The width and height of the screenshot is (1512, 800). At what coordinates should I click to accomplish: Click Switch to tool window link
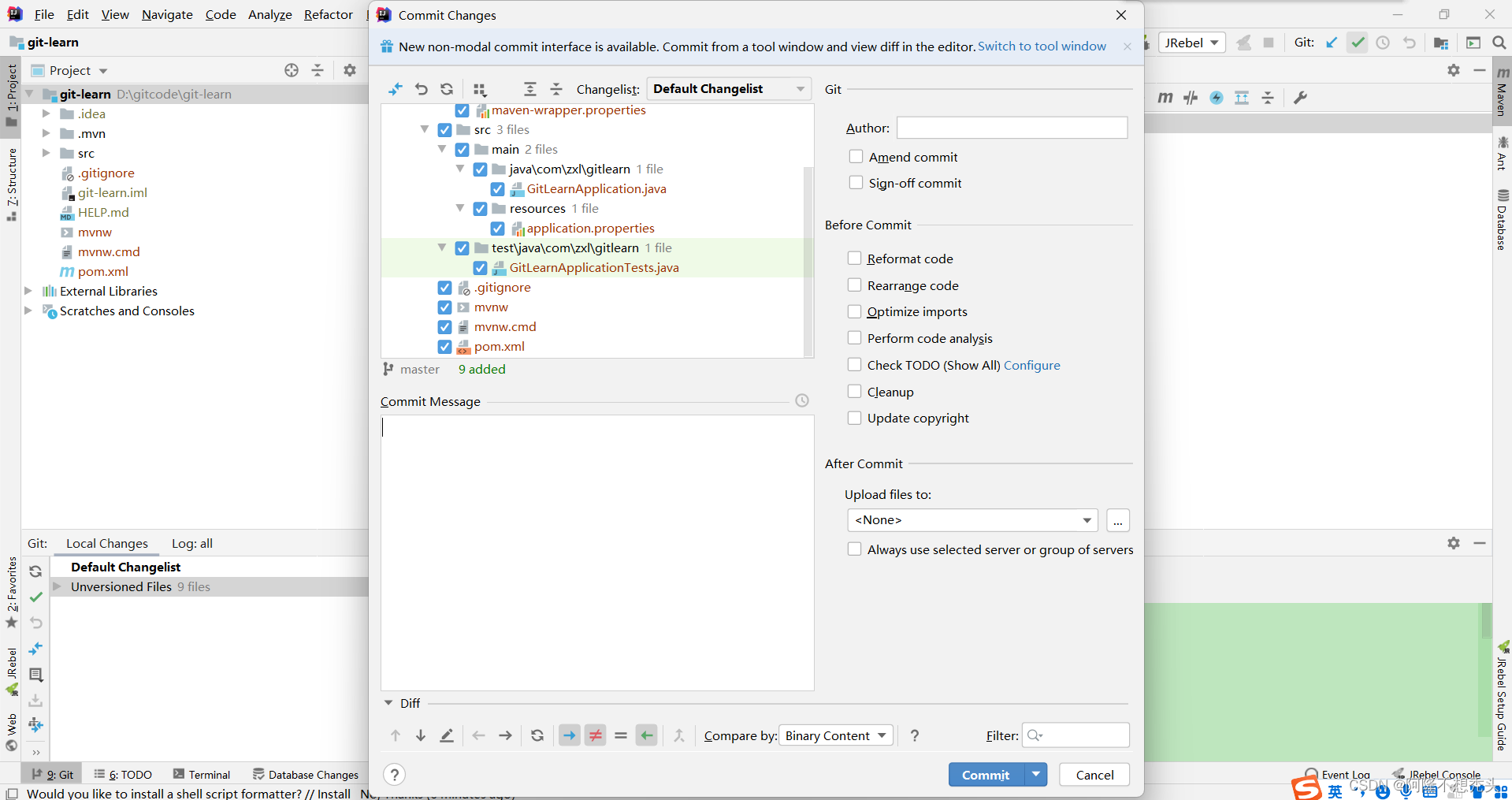click(1042, 47)
